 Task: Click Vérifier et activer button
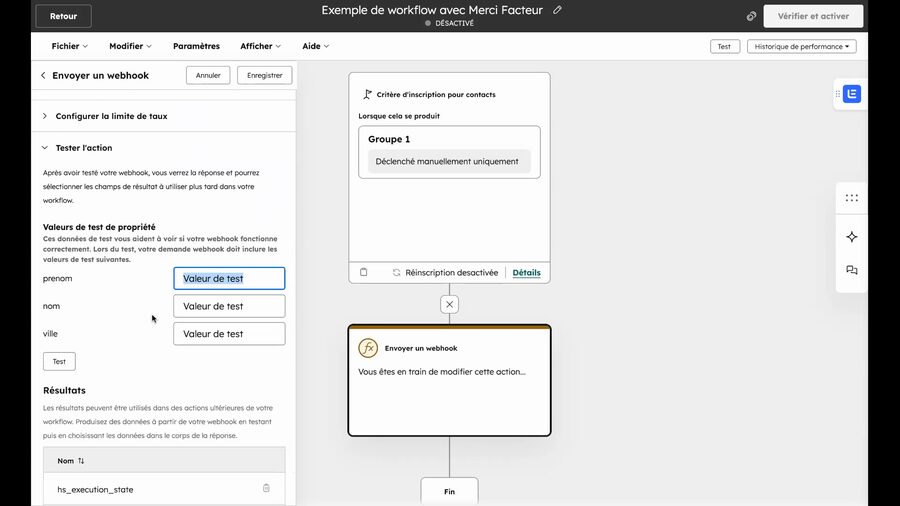pyautogui.click(x=813, y=16)
